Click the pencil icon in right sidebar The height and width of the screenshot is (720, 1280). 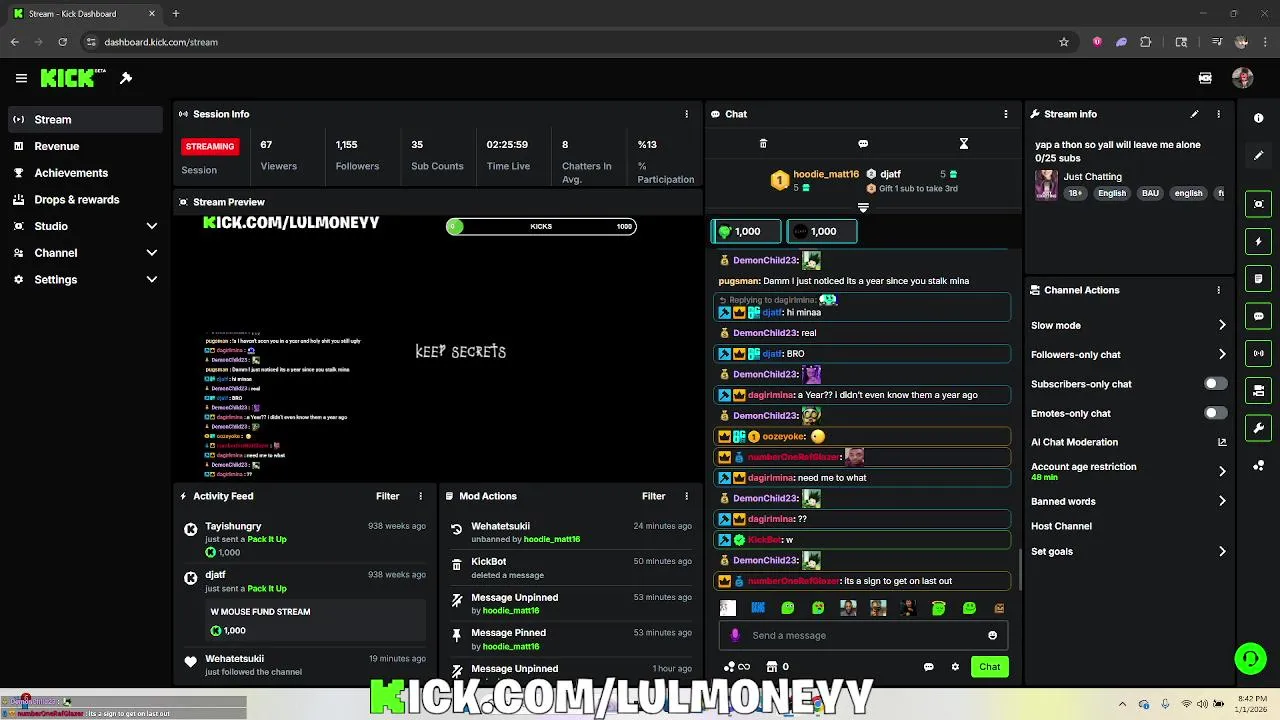tap(1259, 156)
